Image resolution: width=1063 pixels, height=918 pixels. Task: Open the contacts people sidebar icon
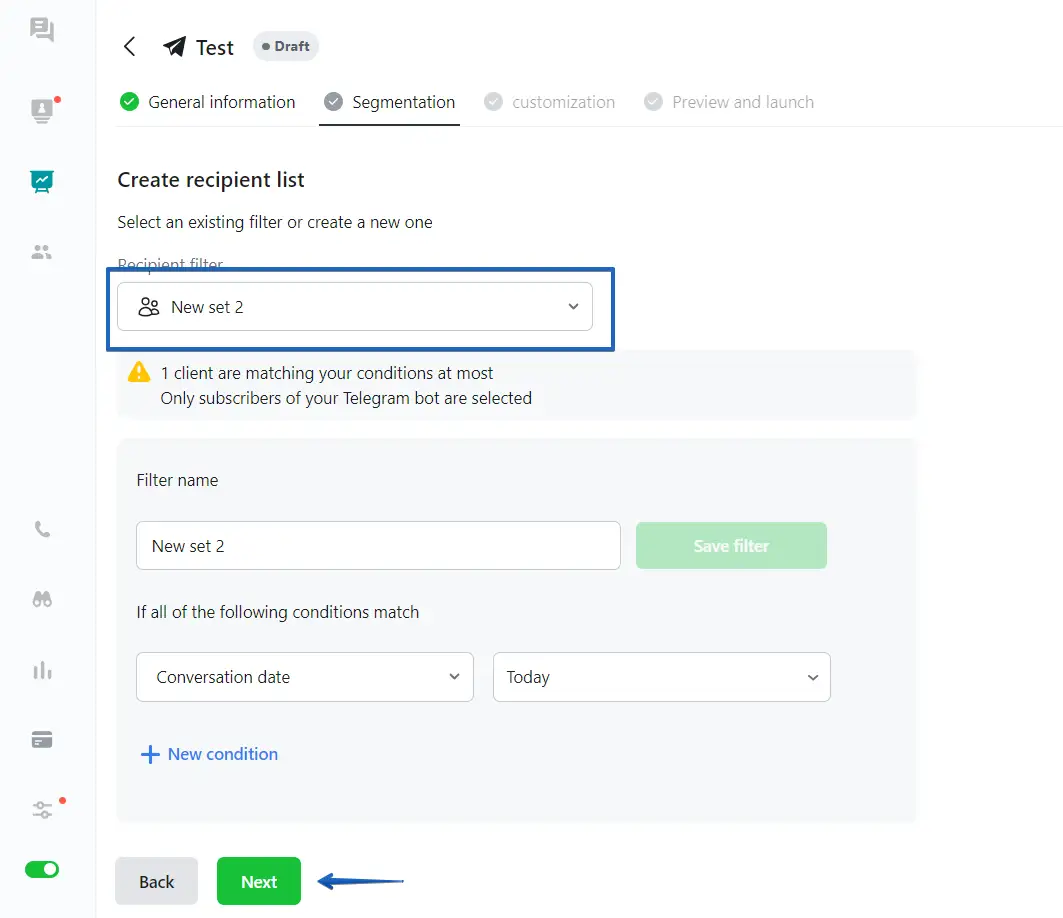[x=42, y=252]
